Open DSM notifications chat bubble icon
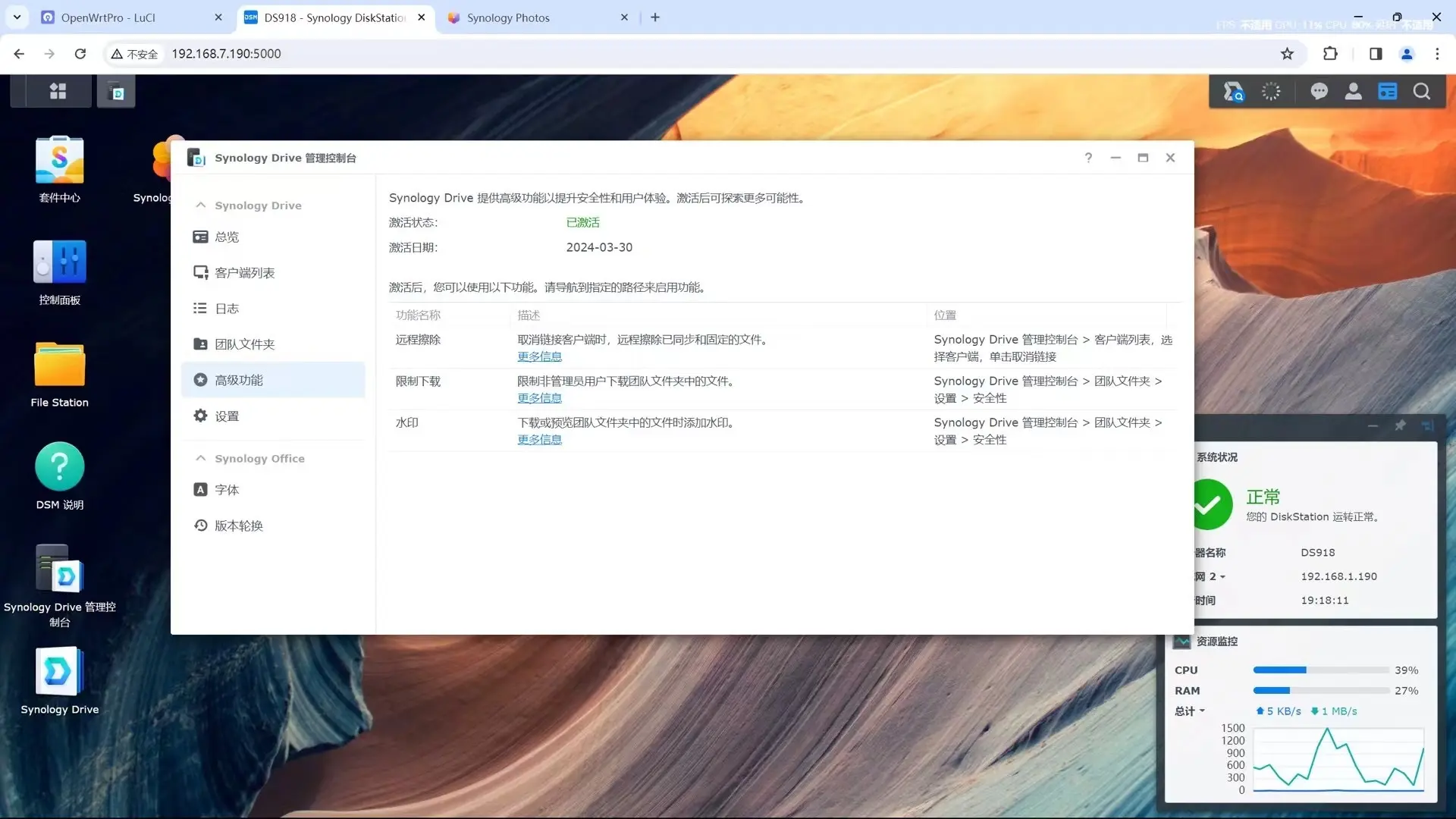Screen dimensions: 1456x819 click(x=1319, y=92)
